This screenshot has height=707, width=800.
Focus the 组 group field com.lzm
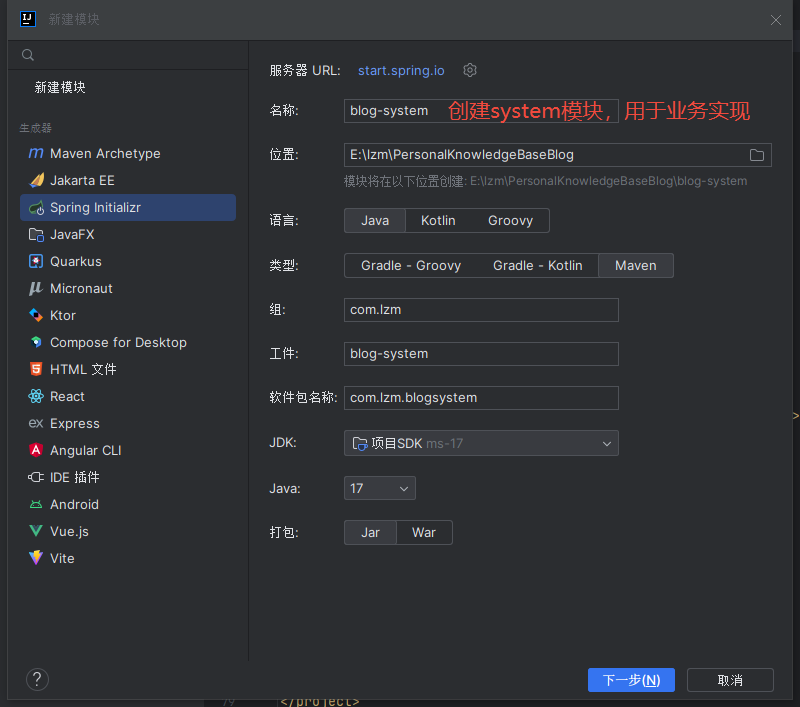coord(481,310)
